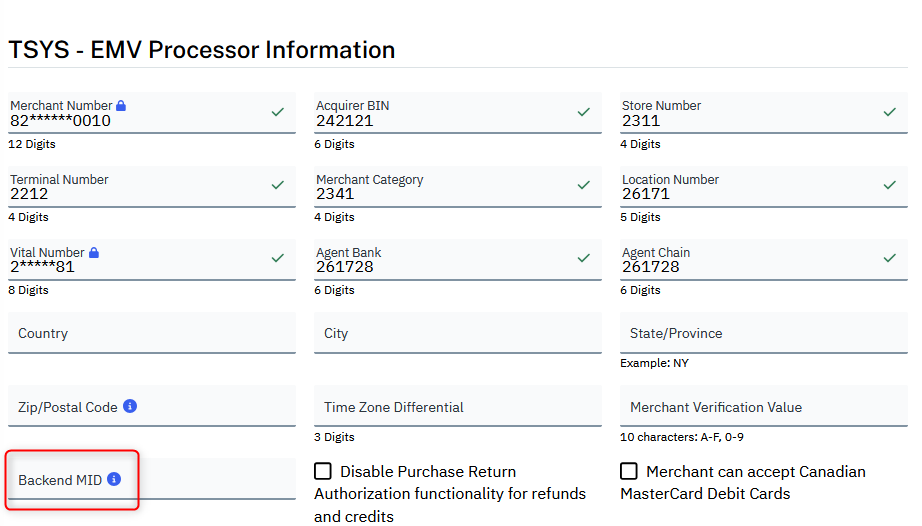This screenshot has width=922, height=526.
Task: Click the Merchant Verification Value field
Action: pyautogui.click(x=763, y=408)
